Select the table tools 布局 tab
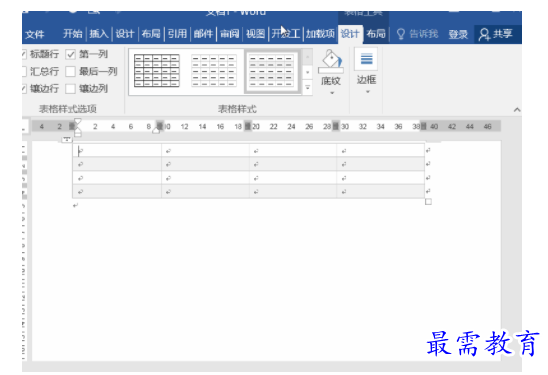 [x=376, y=34]
